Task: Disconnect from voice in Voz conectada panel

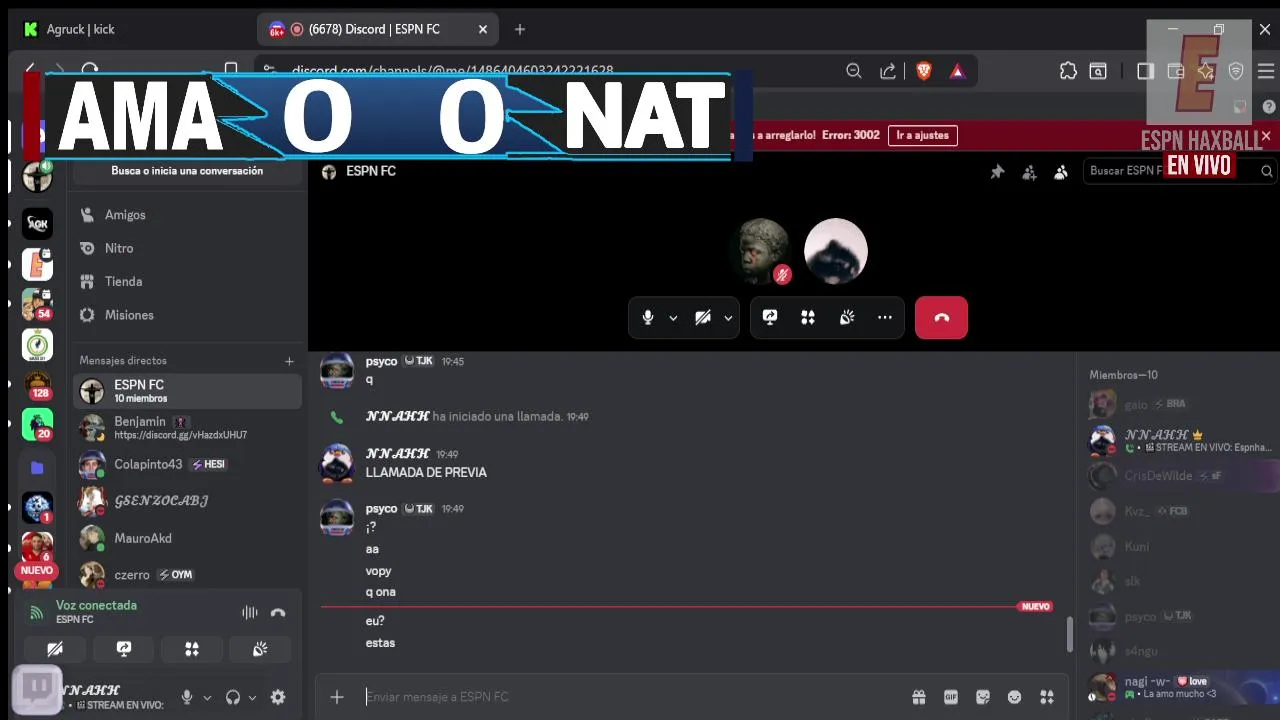Action: pos(278,612)
